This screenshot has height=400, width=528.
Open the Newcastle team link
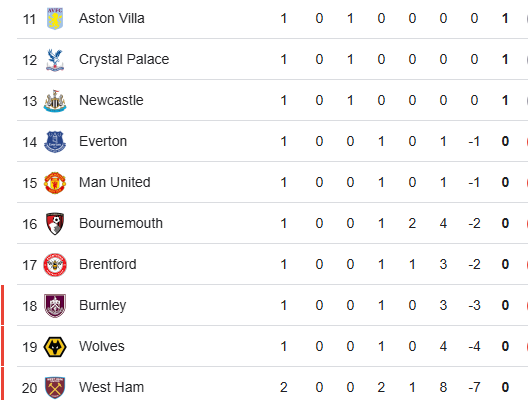(111, 100)
